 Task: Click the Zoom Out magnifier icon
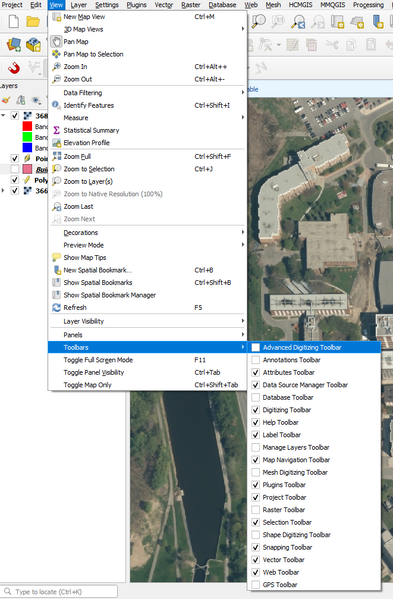[x=56, y=79]
